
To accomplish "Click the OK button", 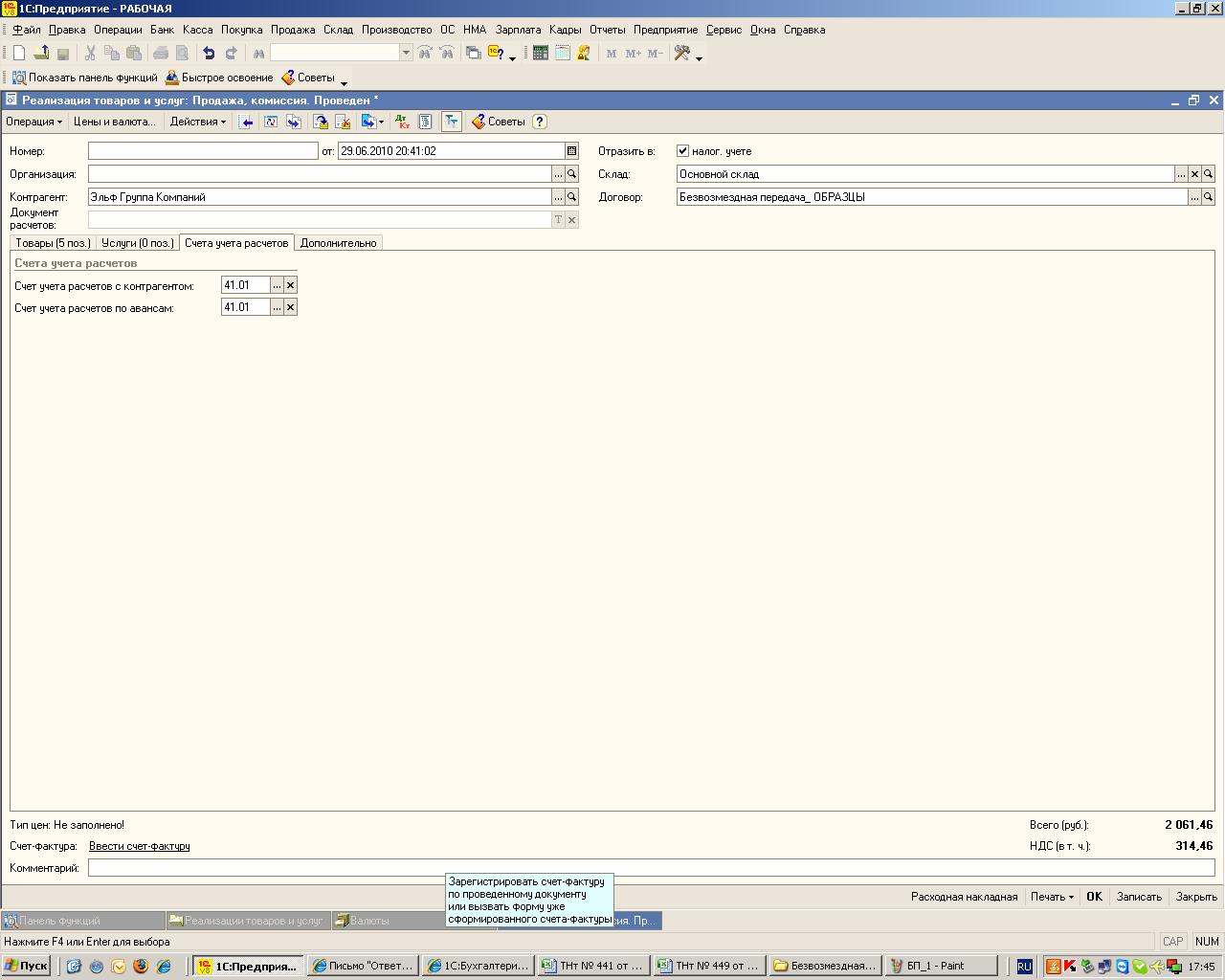I will click(x=1094, y=897).
